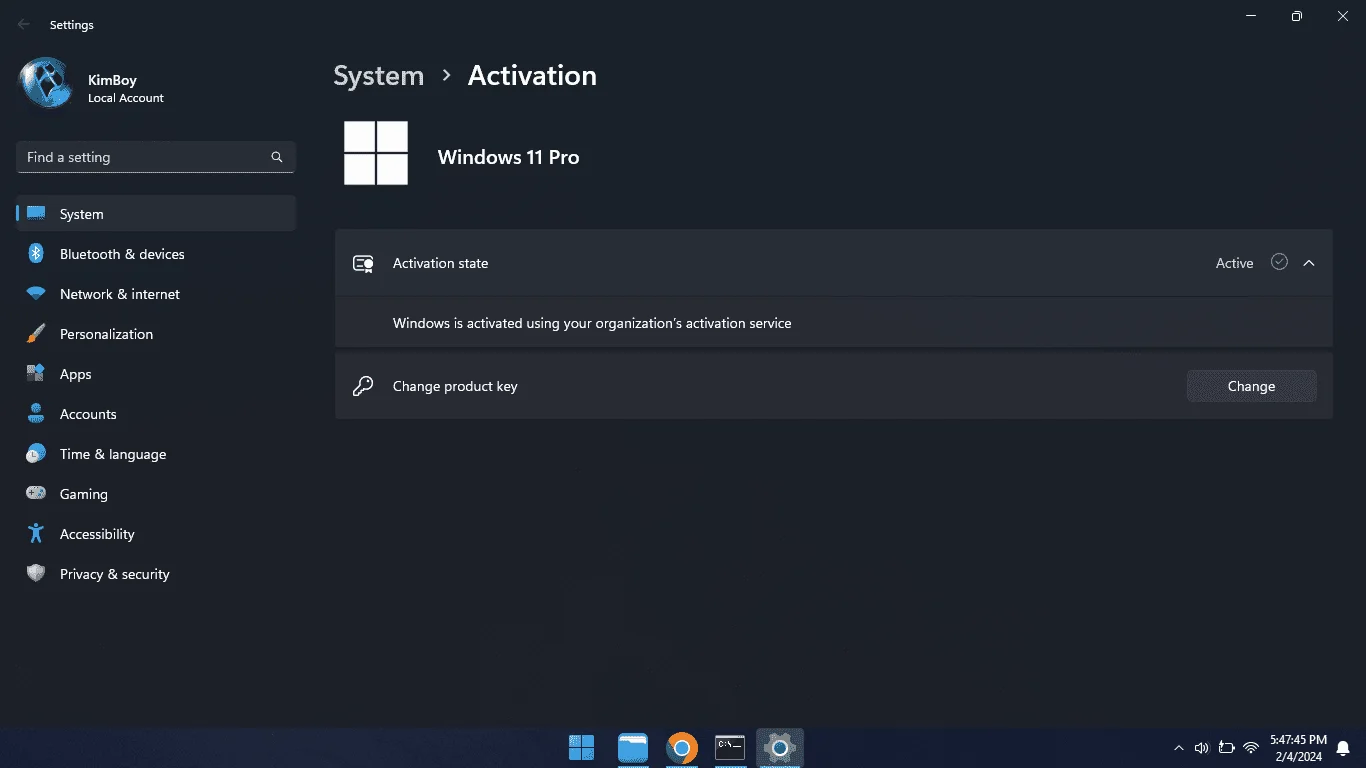
Task: Go to Network & internet settings
Action: [156, 294]
